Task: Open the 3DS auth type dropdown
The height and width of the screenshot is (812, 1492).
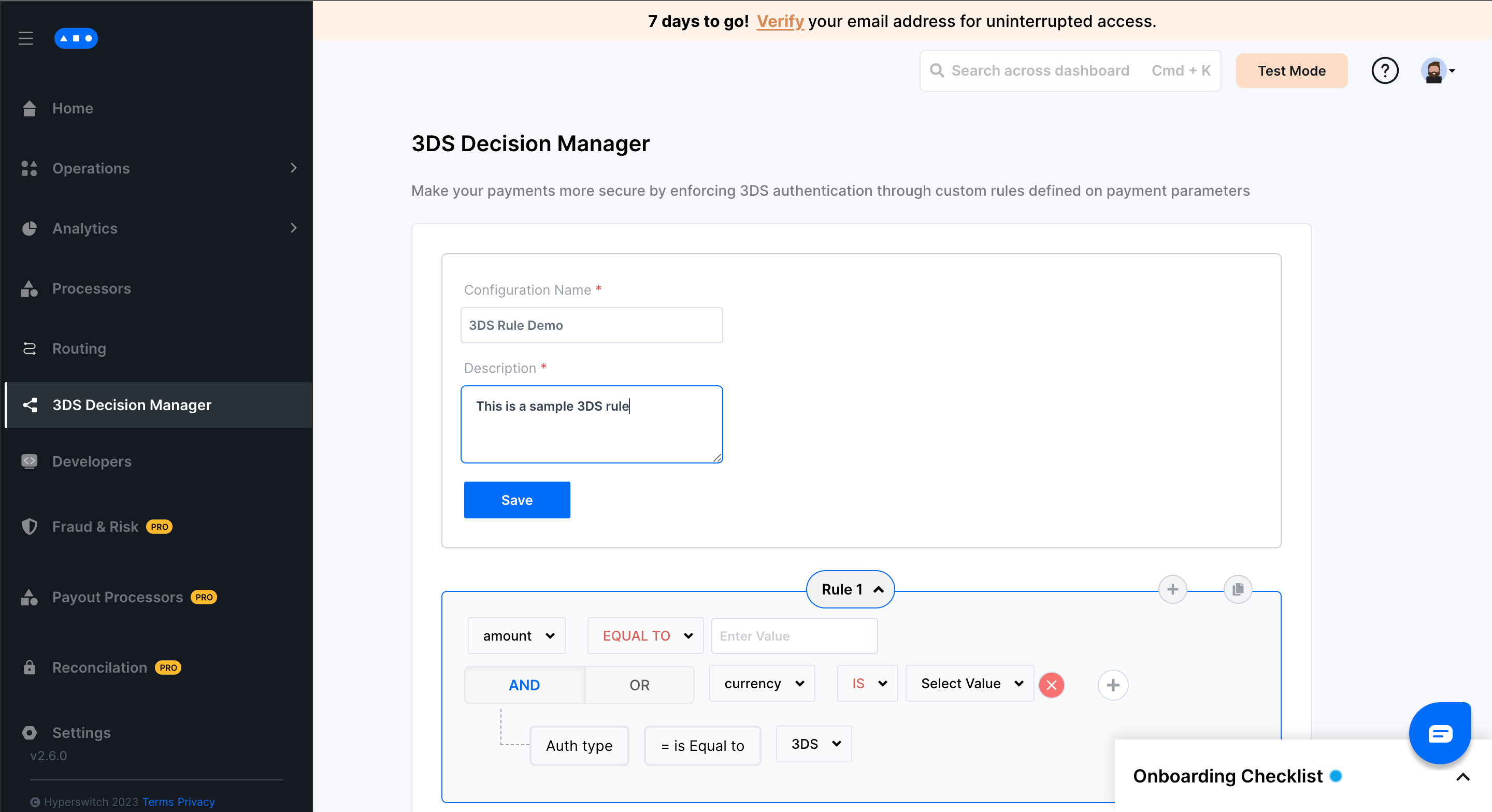Action: pos(814,744)
